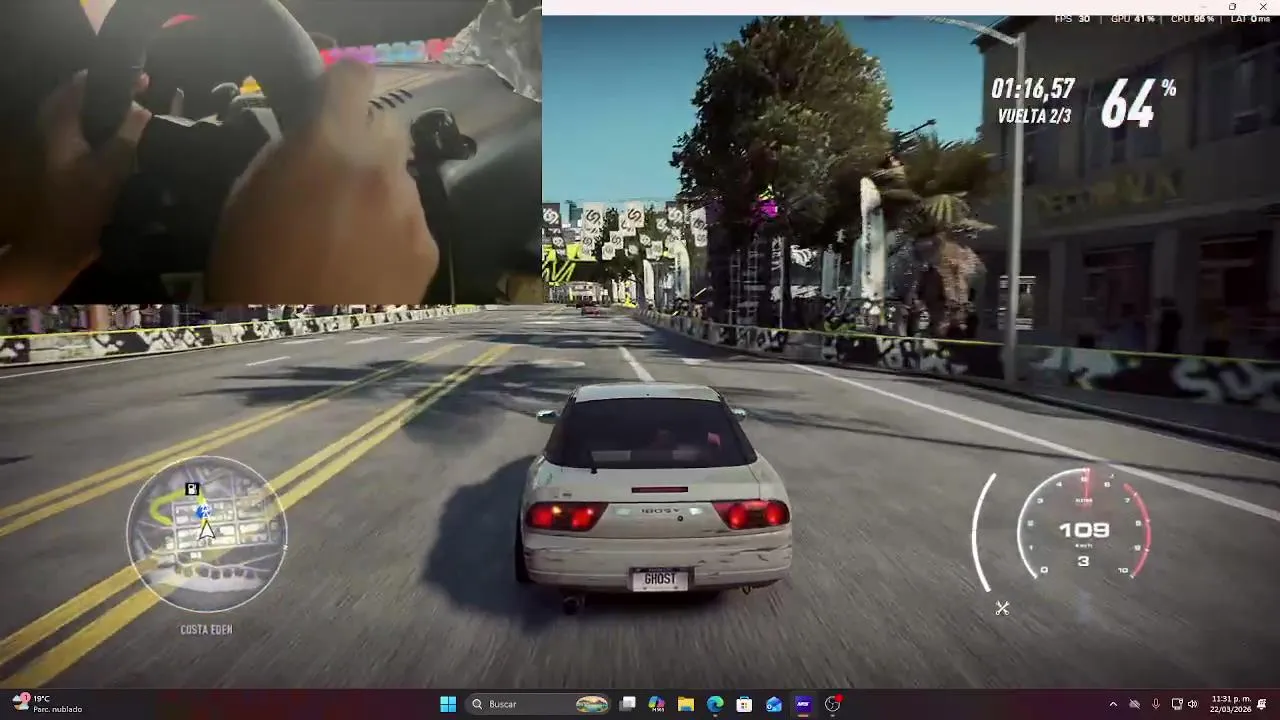
Task: Open Task View from the taskbar
Action: pyautogui.click(x=628, y=704)
